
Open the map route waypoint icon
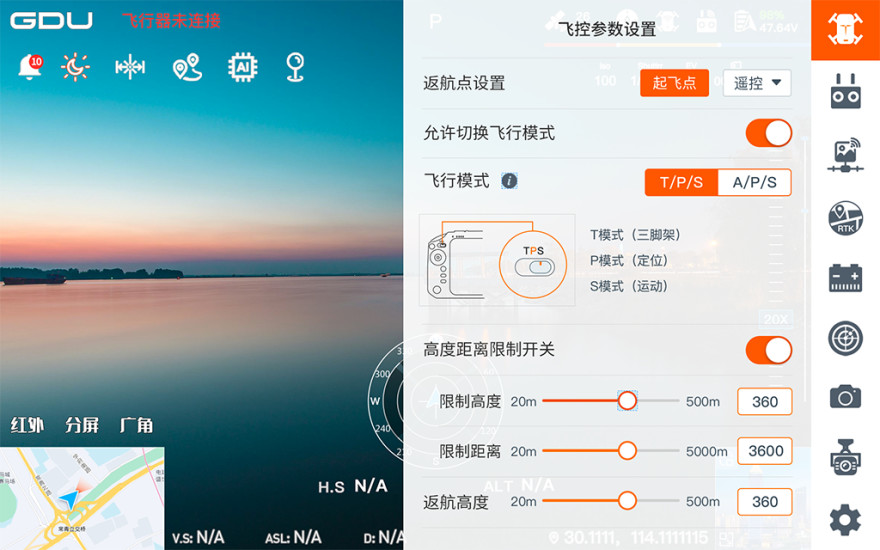[187, 67]
